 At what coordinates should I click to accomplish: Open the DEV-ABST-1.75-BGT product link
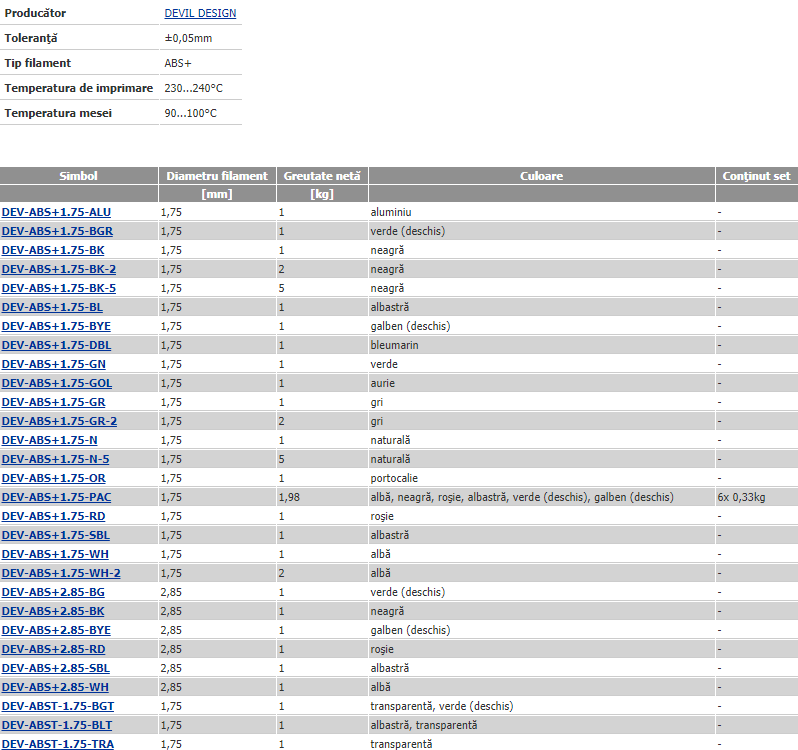(x=56, y=706)
